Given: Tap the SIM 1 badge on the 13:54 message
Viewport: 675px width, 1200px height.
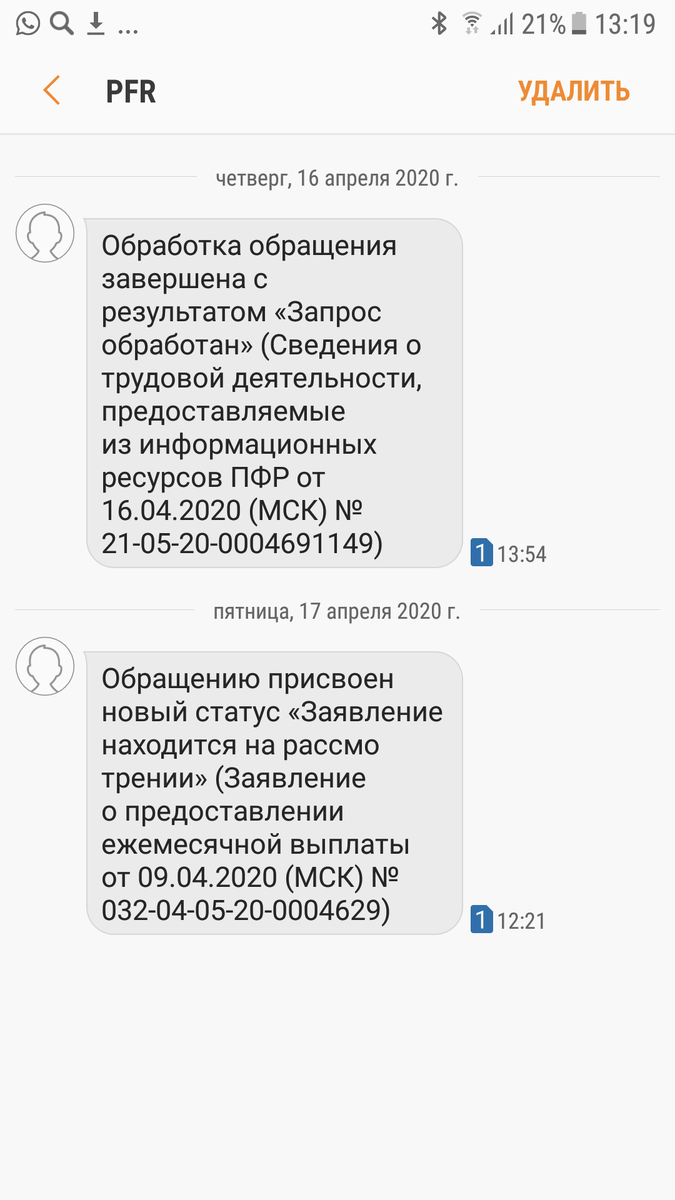Looking at the screenshot, I should (x=483, y=551).
